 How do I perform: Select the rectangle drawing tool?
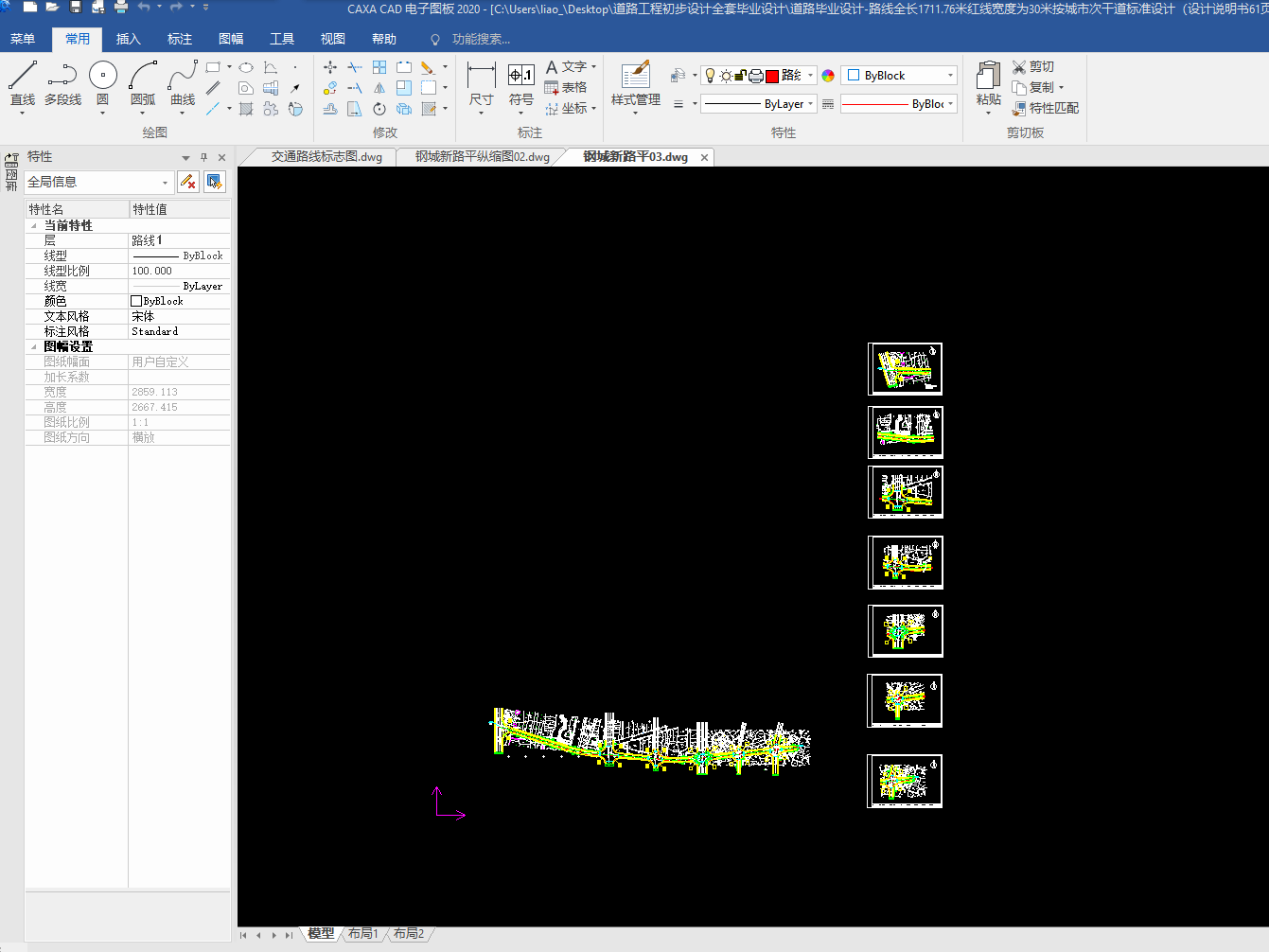pyautogui.click(x=213, y=67)
